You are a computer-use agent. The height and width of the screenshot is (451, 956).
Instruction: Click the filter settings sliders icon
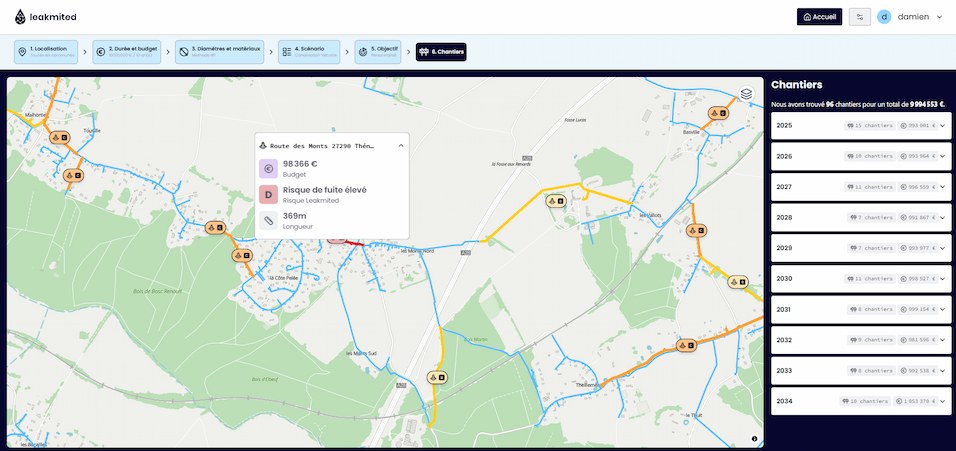tap(859, 17)
